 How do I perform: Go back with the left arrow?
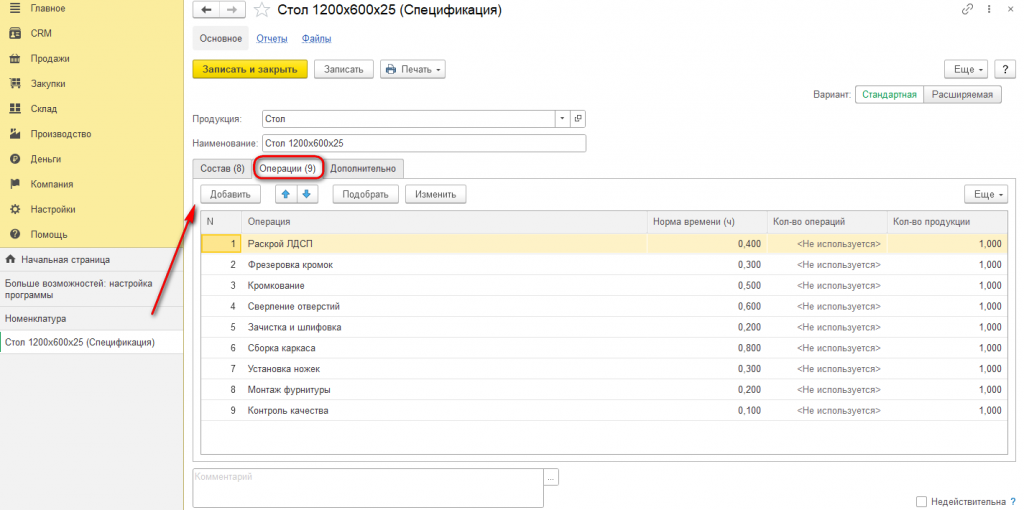pos(207,10)
